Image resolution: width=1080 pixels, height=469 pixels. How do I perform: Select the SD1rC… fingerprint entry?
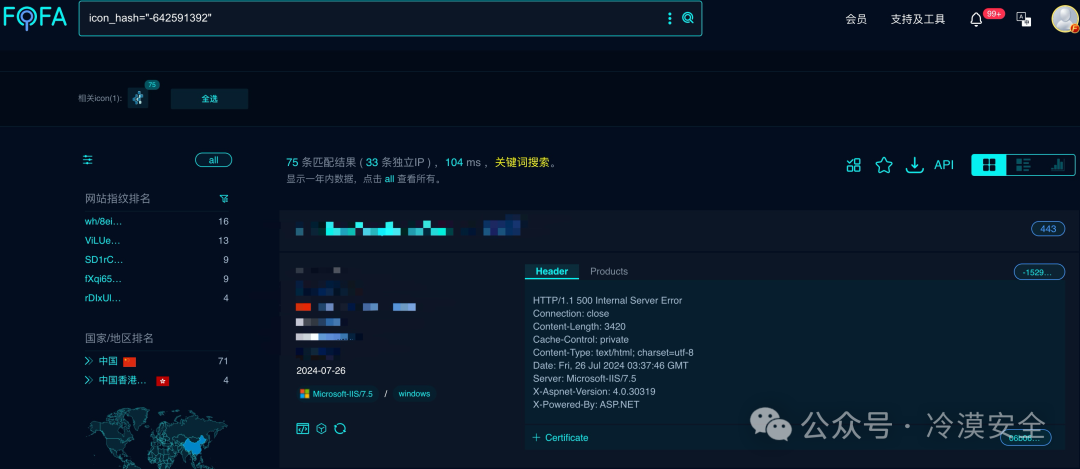pos(103,260)
